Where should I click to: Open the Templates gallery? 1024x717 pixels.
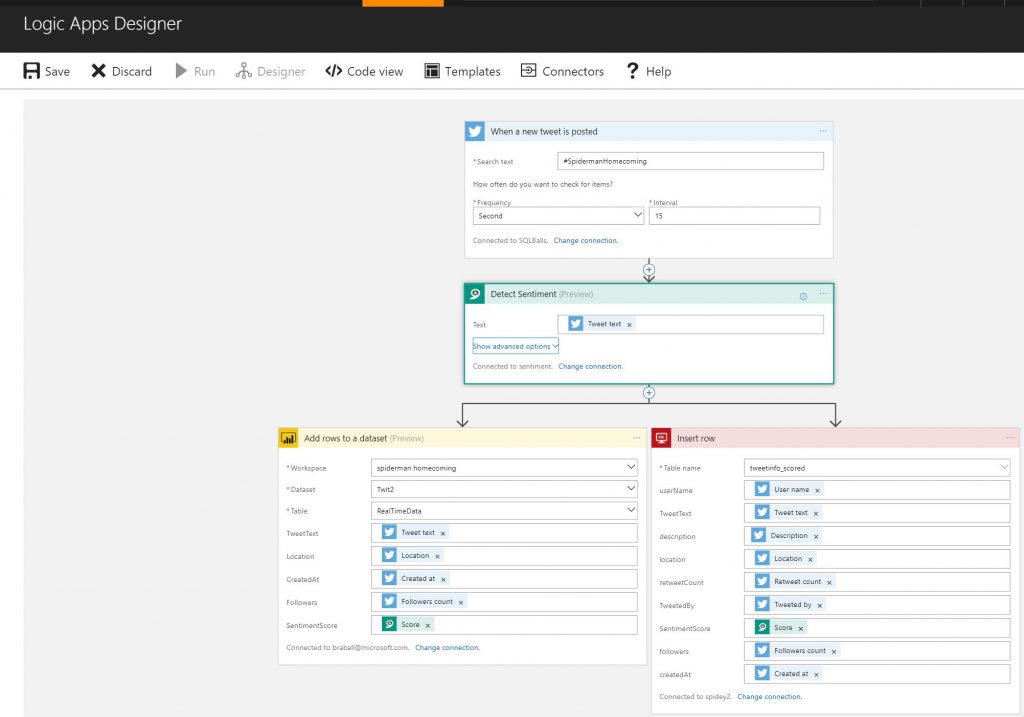[x=462, y=71]
